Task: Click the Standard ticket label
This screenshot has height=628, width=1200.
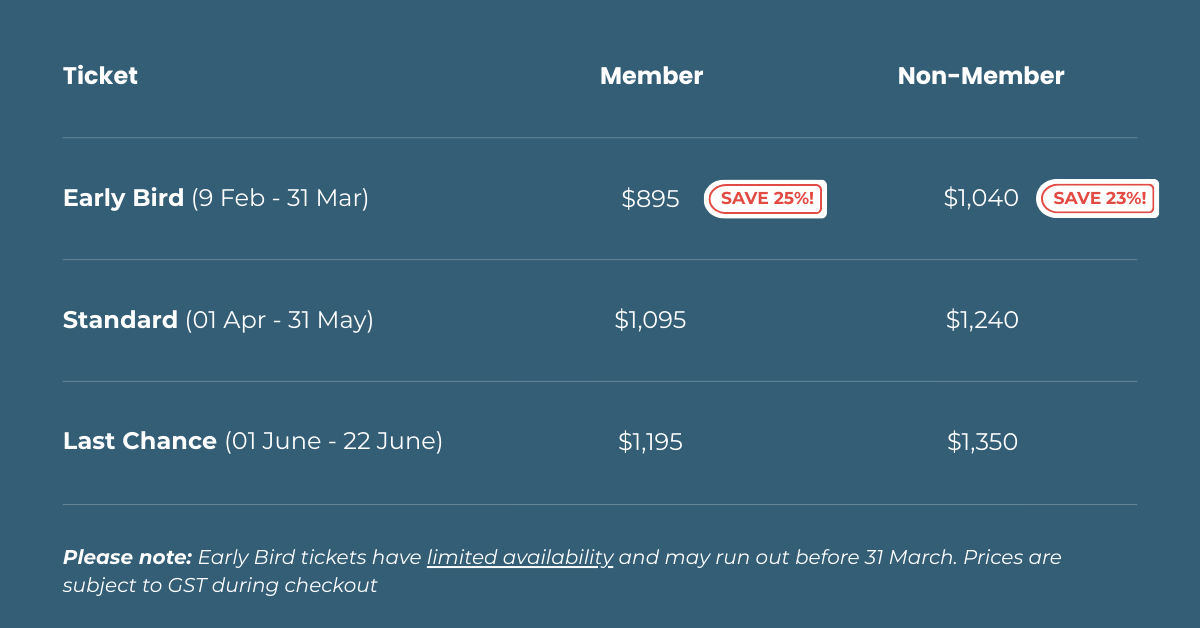Action: [x=120, y=320]
